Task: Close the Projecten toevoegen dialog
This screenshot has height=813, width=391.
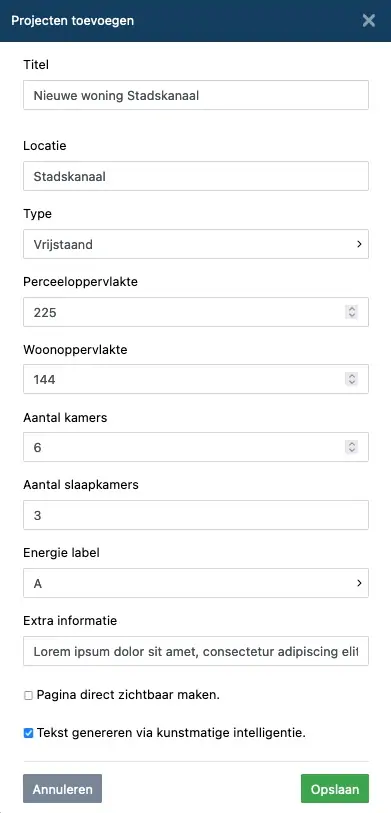Action: click(x=368, y=21)
